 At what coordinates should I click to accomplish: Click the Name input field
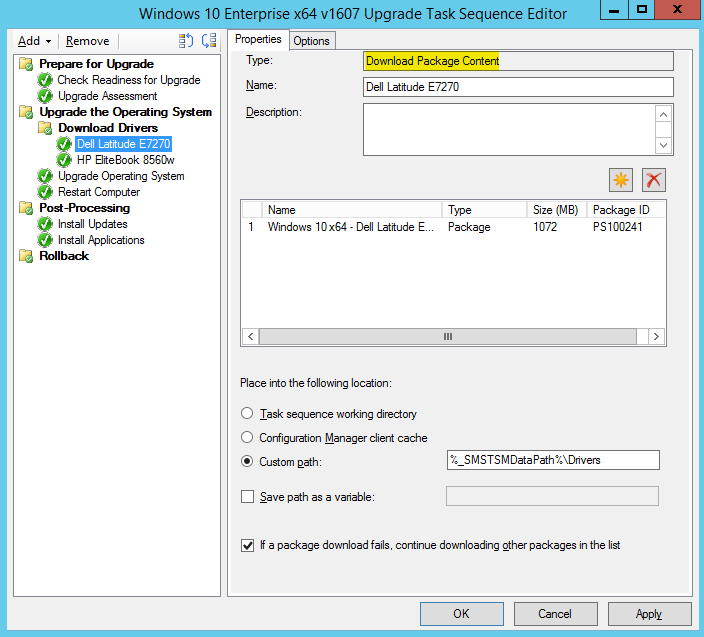point(518,87)
